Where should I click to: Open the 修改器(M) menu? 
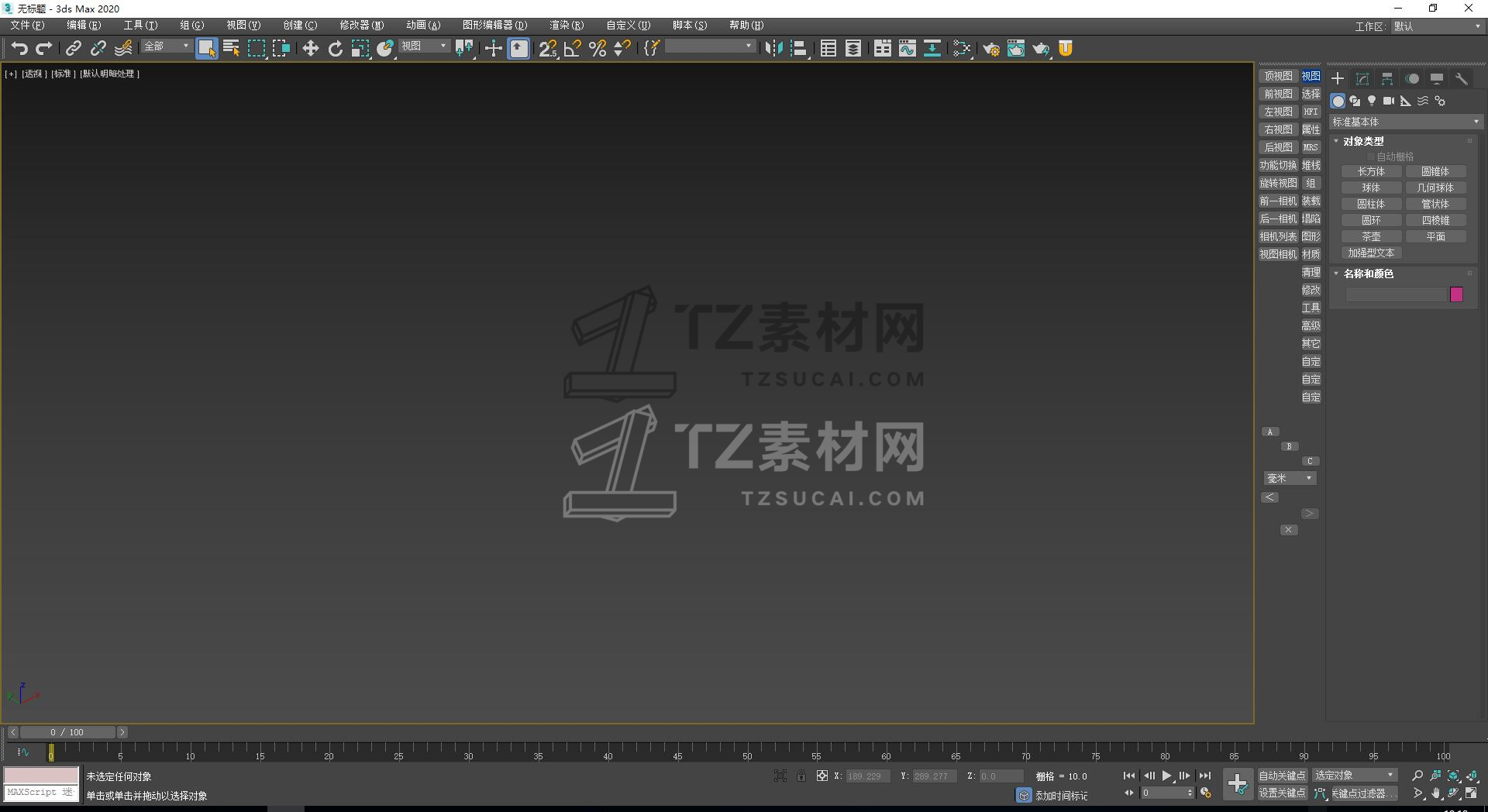click(x=361, y=26)
